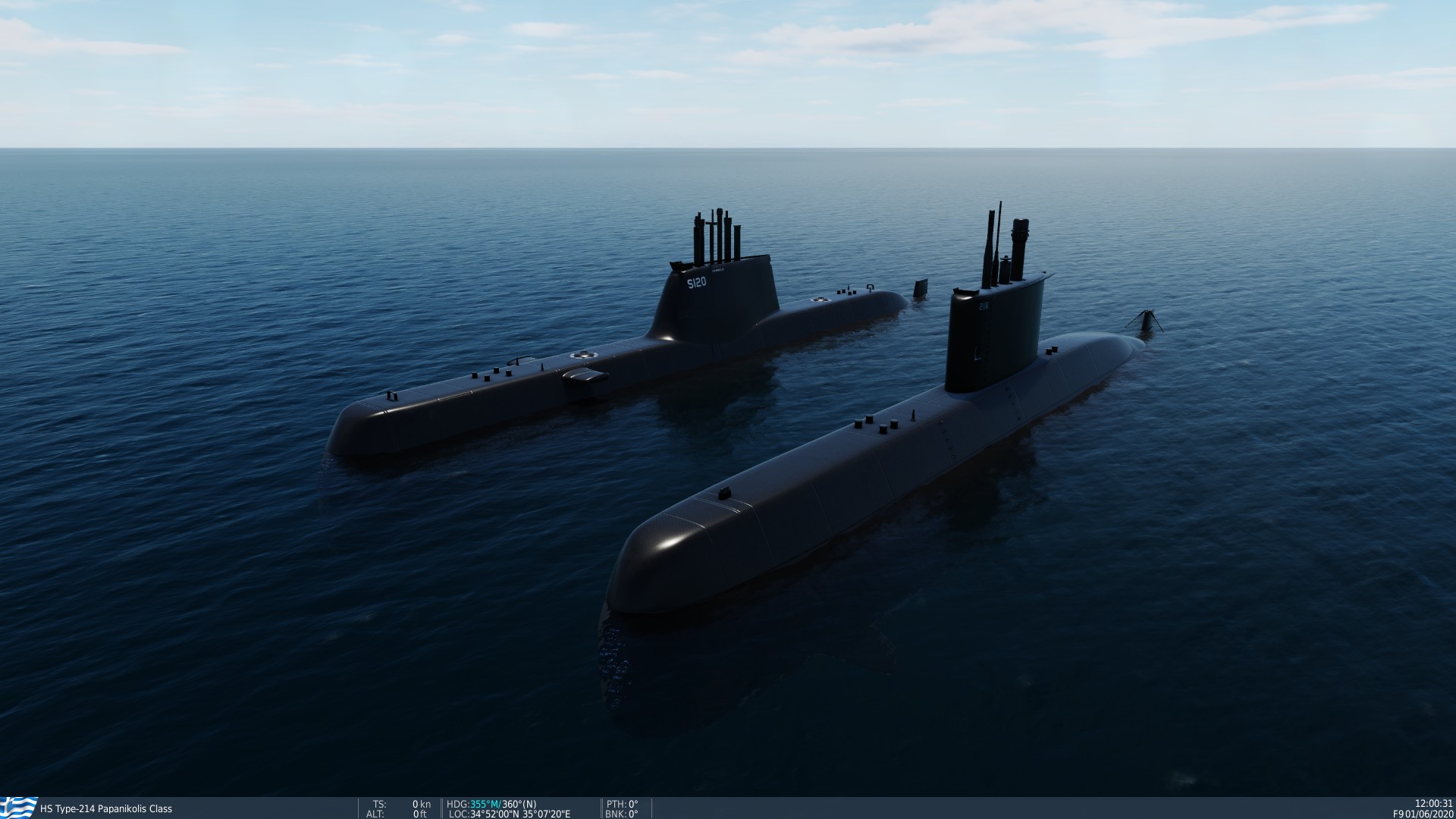This screenshot has height=819, width=1456.
Task: Click the hull number S120 on the sail
Action: [x=697, y=282]
